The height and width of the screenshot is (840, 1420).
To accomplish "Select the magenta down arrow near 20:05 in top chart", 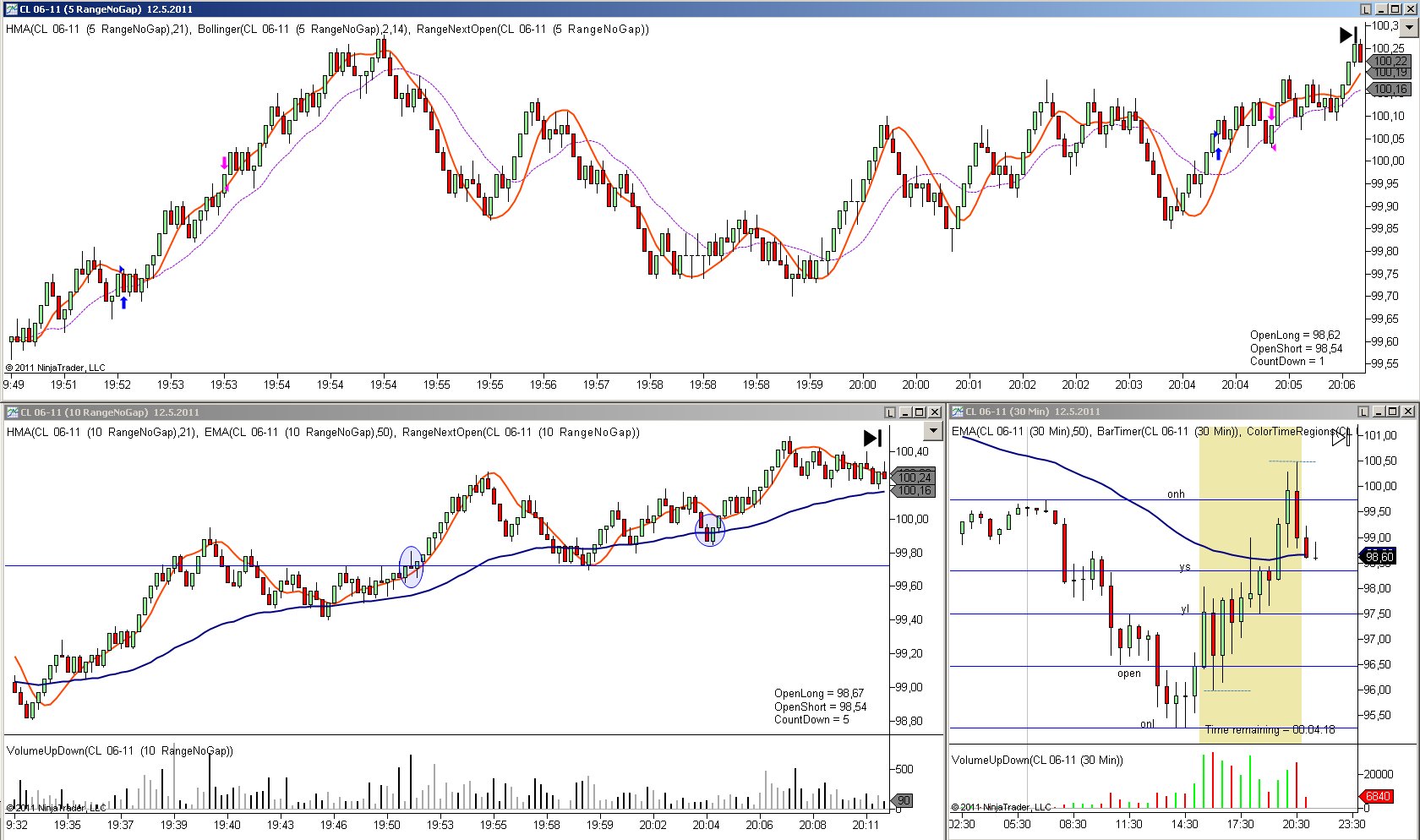I will 1270,114.
